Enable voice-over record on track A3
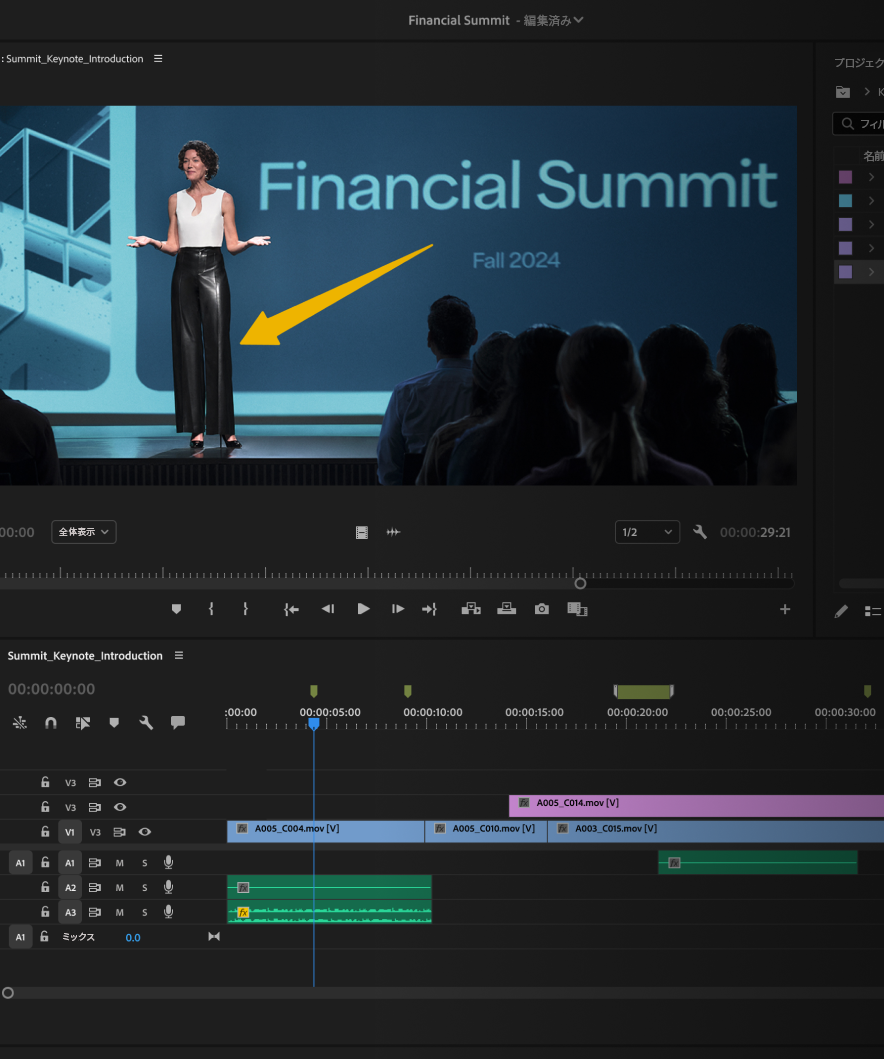This screenshot has width=884, height=1059. [x=169, y=912]
